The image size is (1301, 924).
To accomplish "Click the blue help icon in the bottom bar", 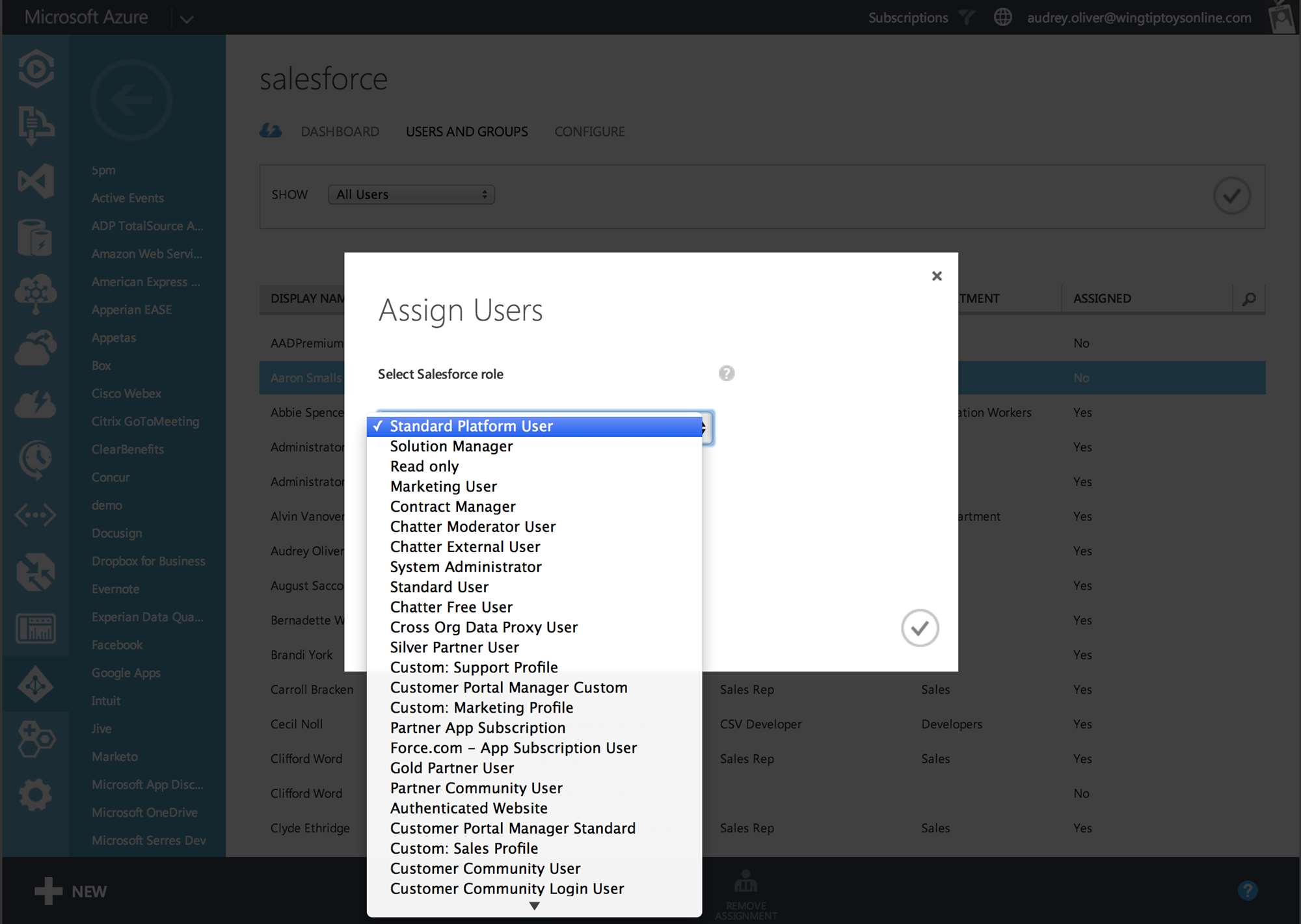I will click(x=1248, y=890).
